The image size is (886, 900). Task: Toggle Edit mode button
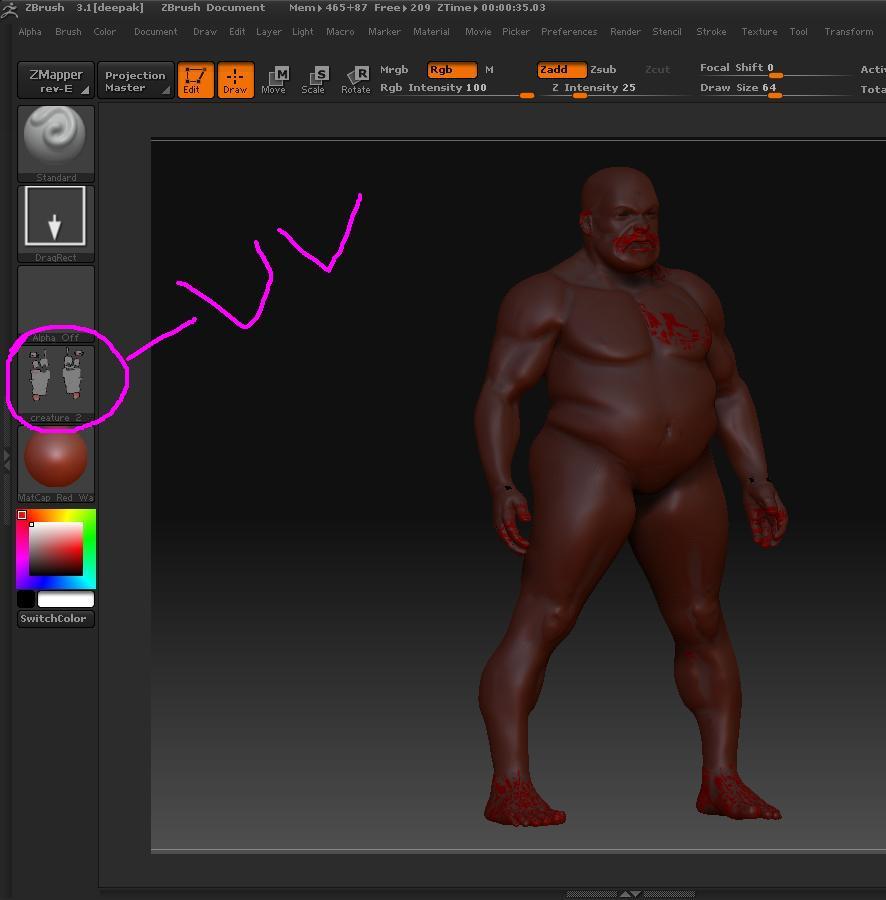pyautogui.click(x=195, y=80)
